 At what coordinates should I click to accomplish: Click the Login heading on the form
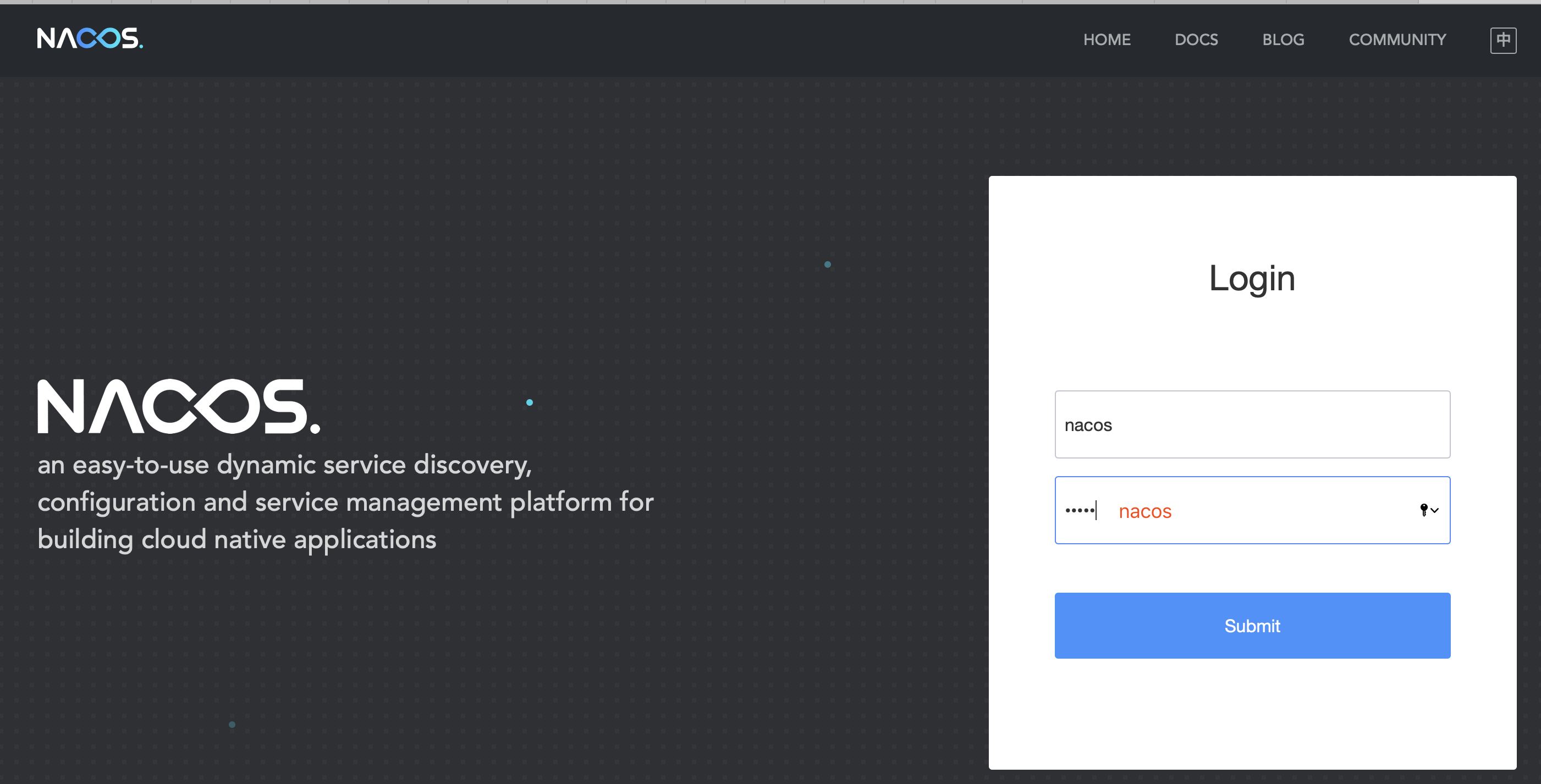pyautogui.click(x=1252, y=278)
